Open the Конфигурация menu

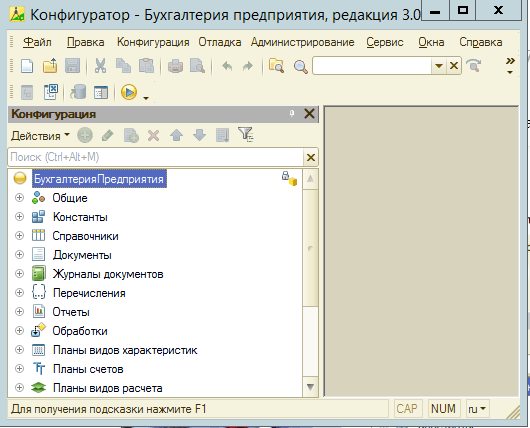[153, 42]
